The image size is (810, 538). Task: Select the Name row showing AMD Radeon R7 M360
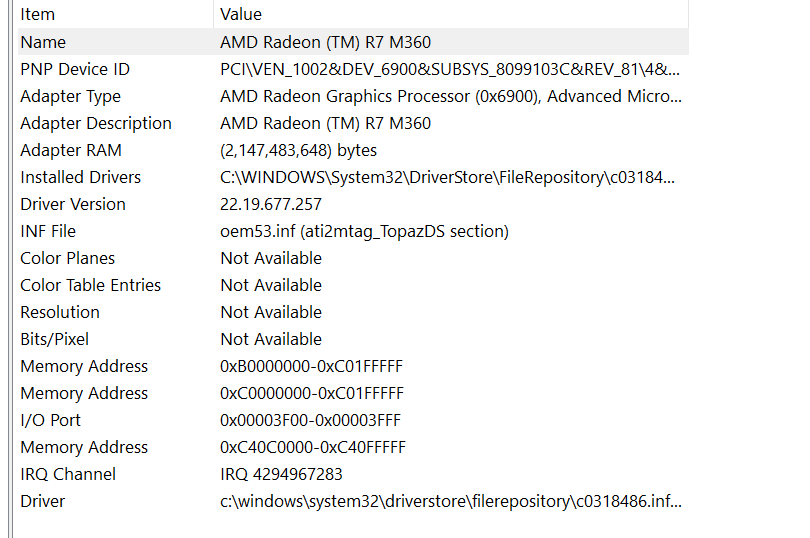(x=353, y=42)
